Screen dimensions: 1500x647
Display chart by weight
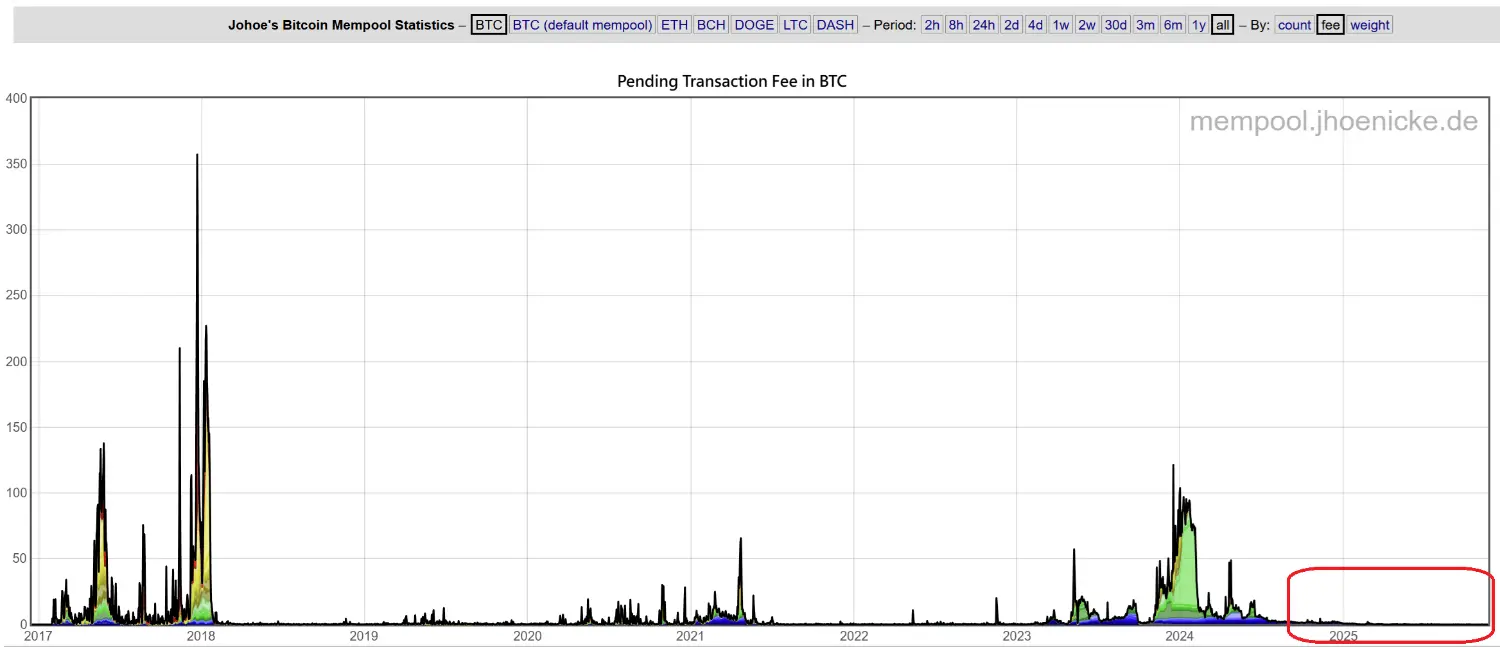(1369, 25)
